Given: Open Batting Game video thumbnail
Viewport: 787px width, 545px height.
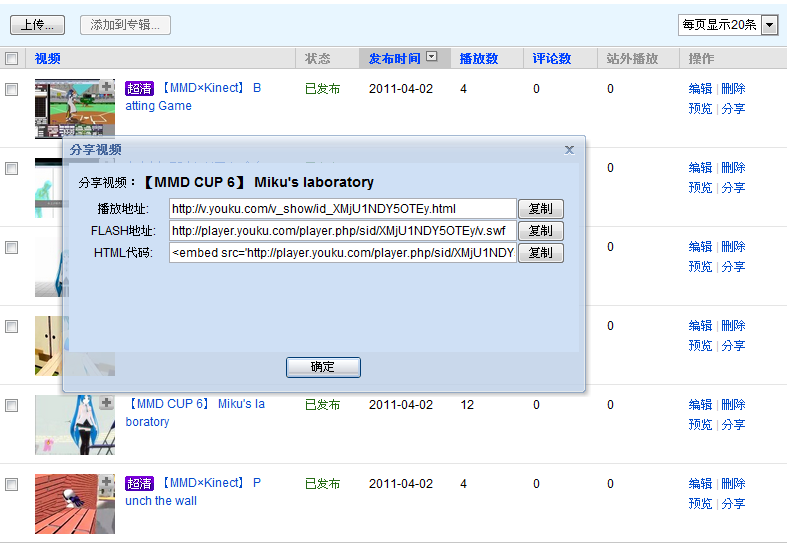Looking at the screenshot, I should click(75, 108).
